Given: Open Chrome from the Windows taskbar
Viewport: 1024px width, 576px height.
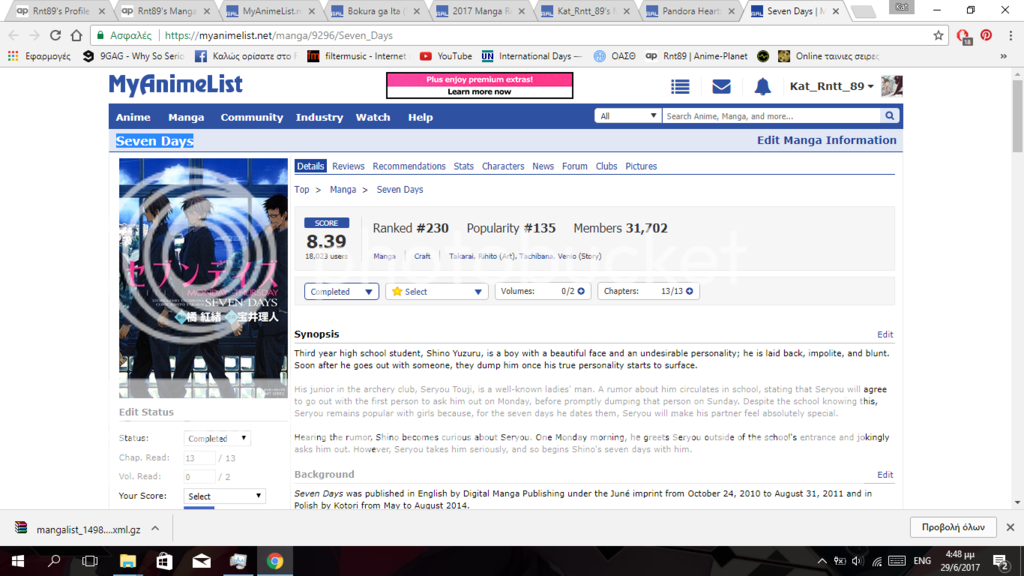Looking at the screenshot, I should 274,561.
